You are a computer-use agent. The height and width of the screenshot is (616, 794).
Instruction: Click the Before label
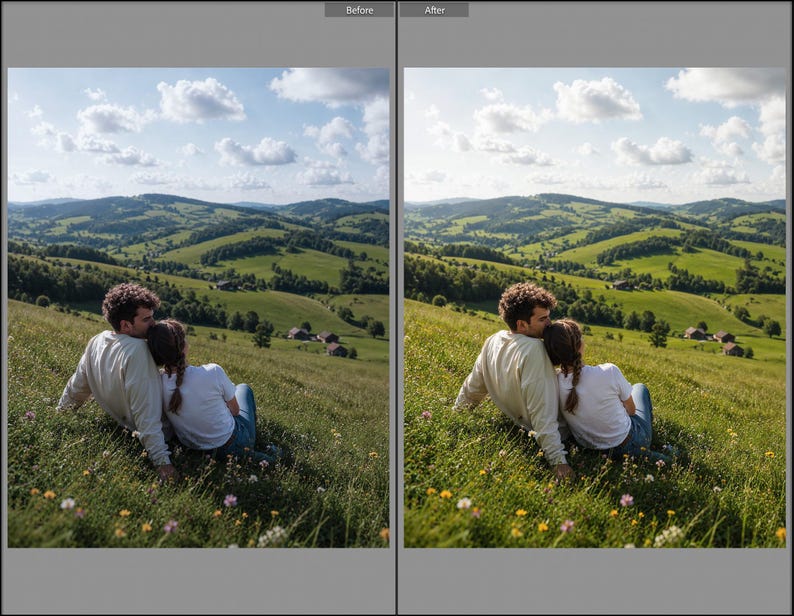coord(359,10)
